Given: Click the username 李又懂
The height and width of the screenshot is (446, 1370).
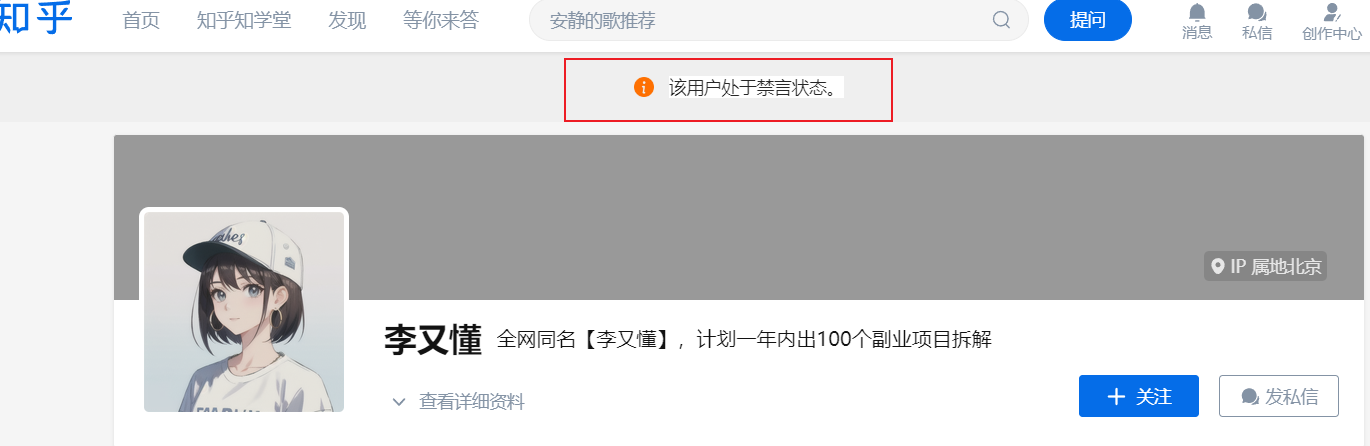Looking at the screenshot, I should point(434,340).
